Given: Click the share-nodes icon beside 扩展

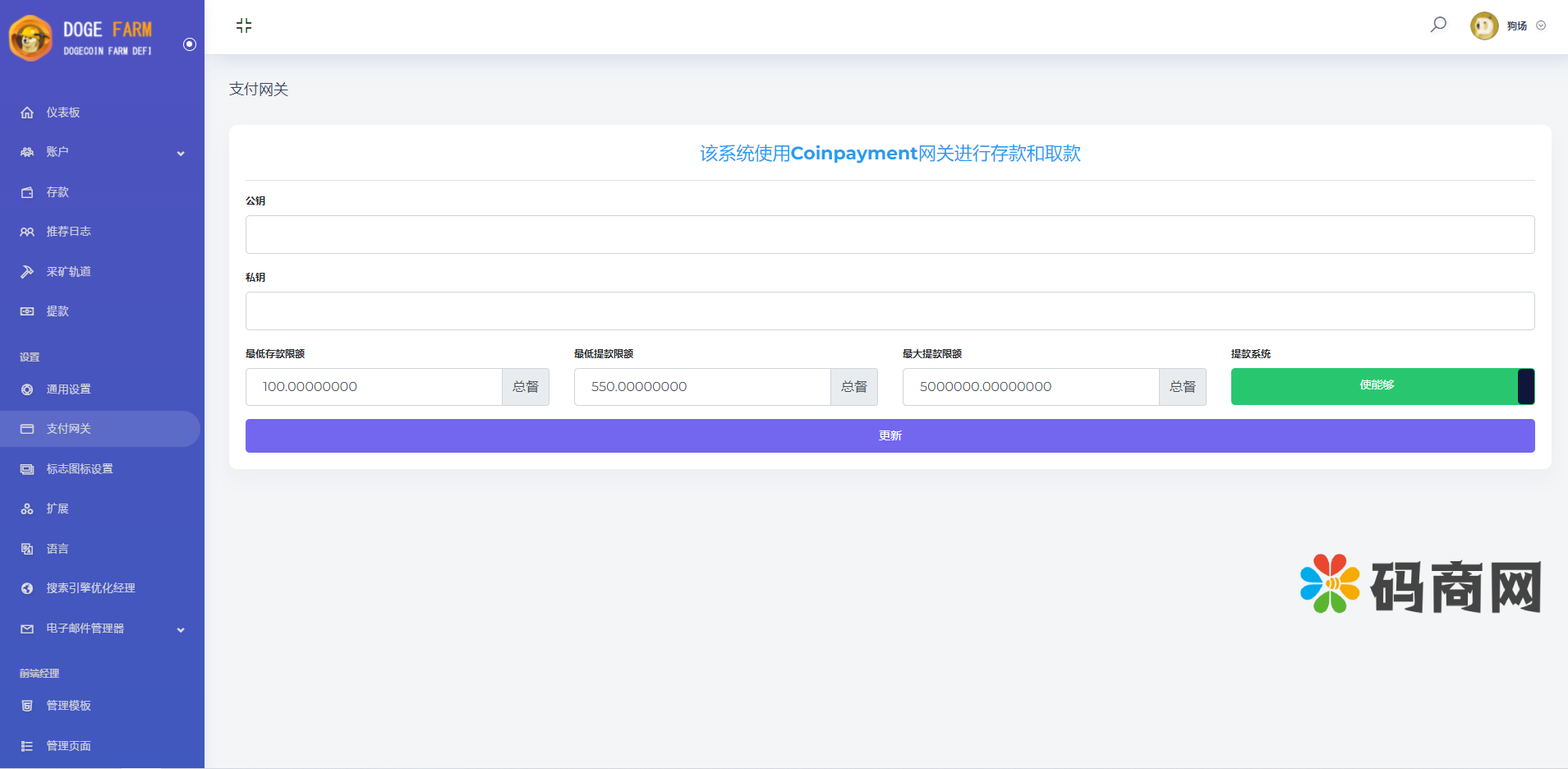Looking at the screenshot, I should click(27, 509).
